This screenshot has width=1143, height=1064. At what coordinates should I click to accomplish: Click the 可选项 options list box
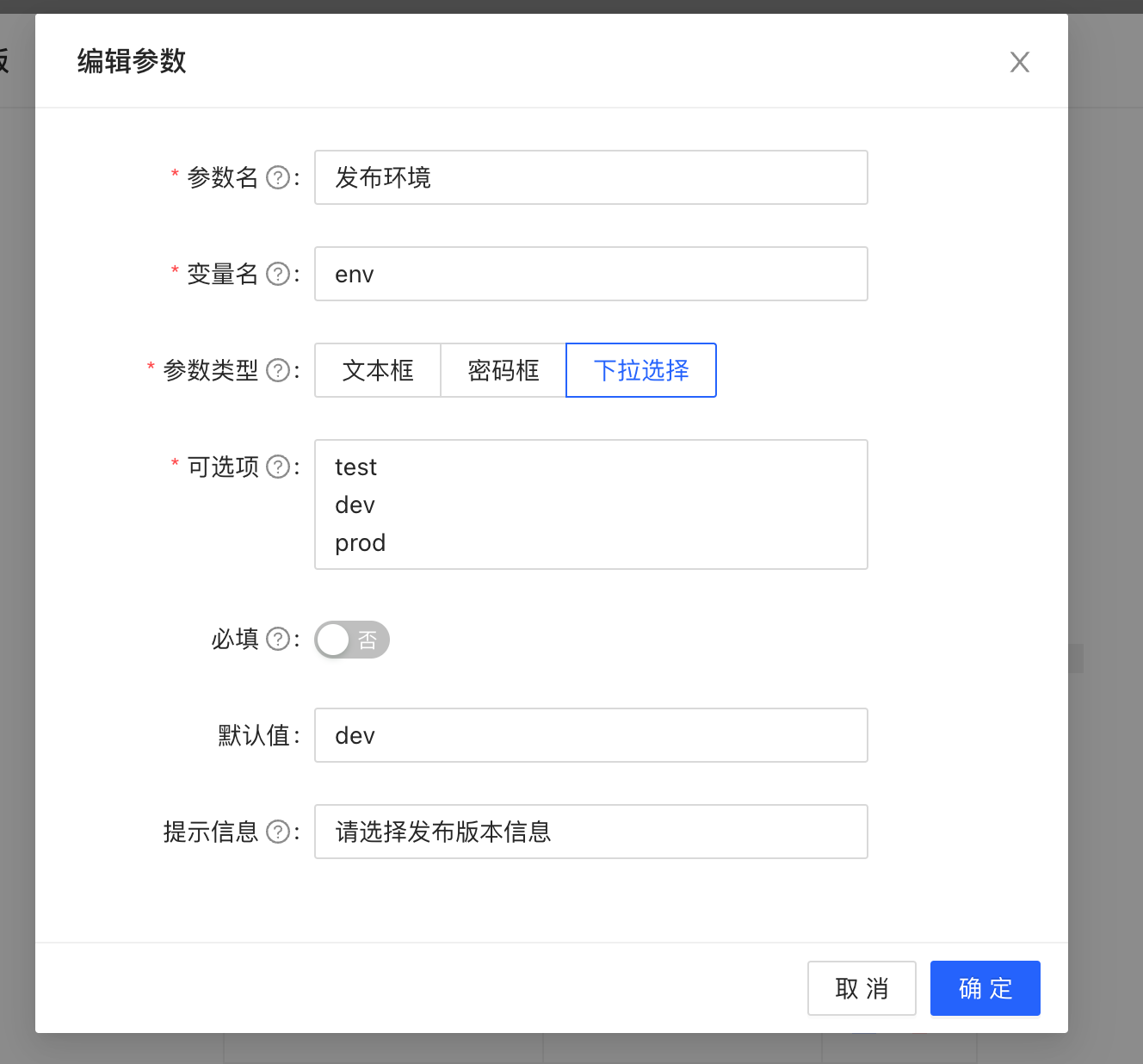point(590,504)
